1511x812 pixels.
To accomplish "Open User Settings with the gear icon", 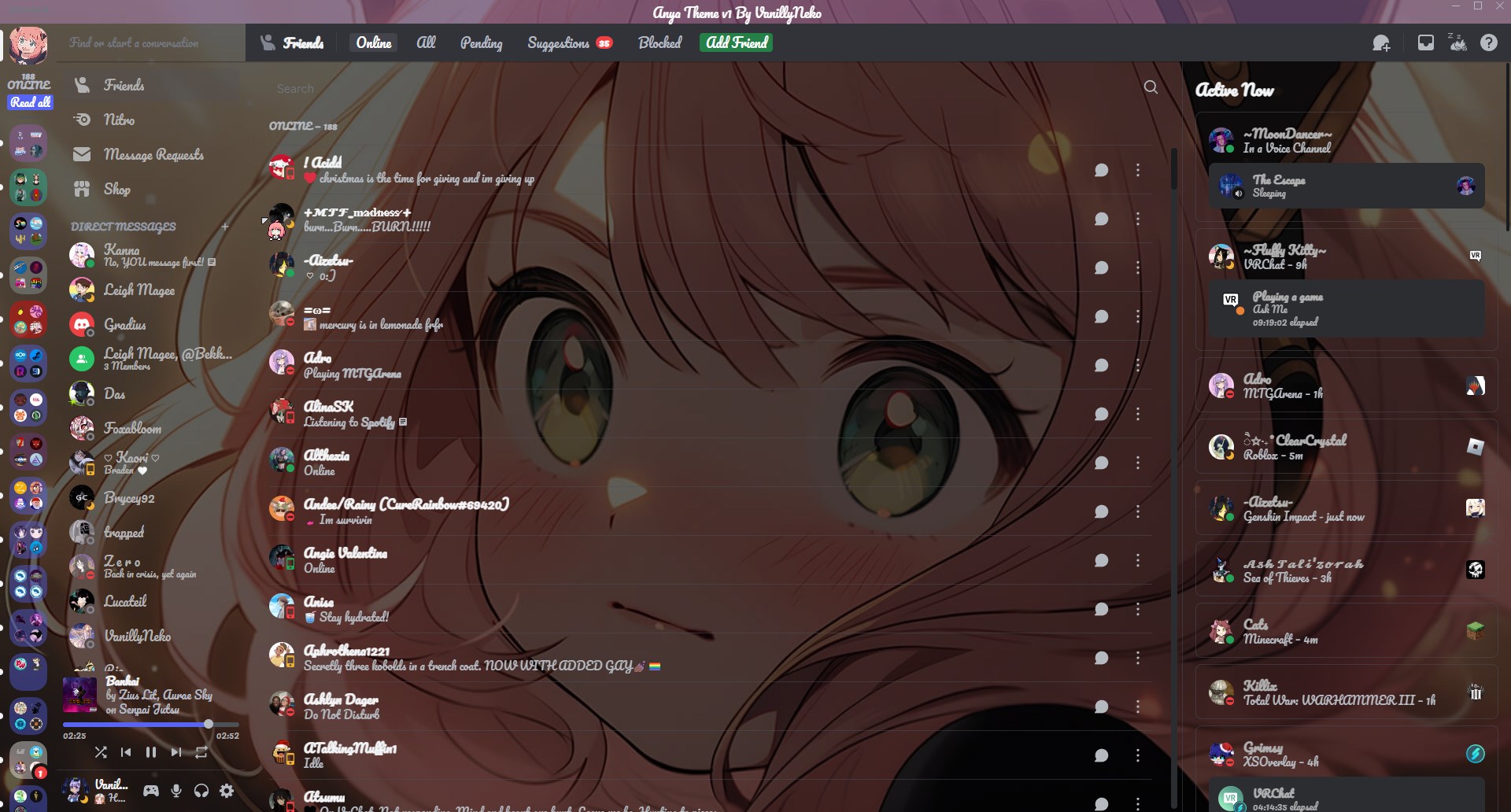I will click(x=227, y=790).
